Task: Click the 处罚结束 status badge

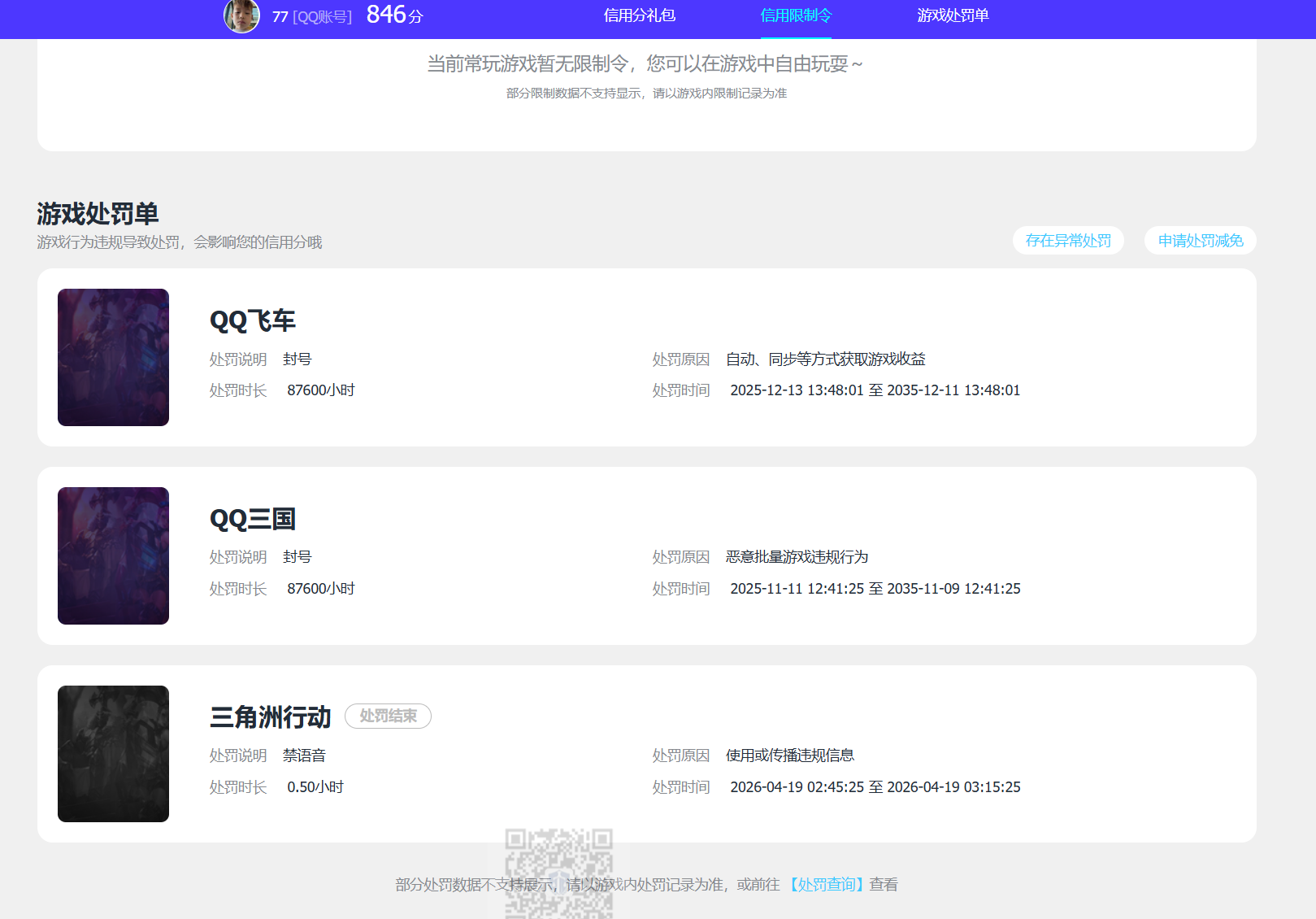Action: pos(388,716)
